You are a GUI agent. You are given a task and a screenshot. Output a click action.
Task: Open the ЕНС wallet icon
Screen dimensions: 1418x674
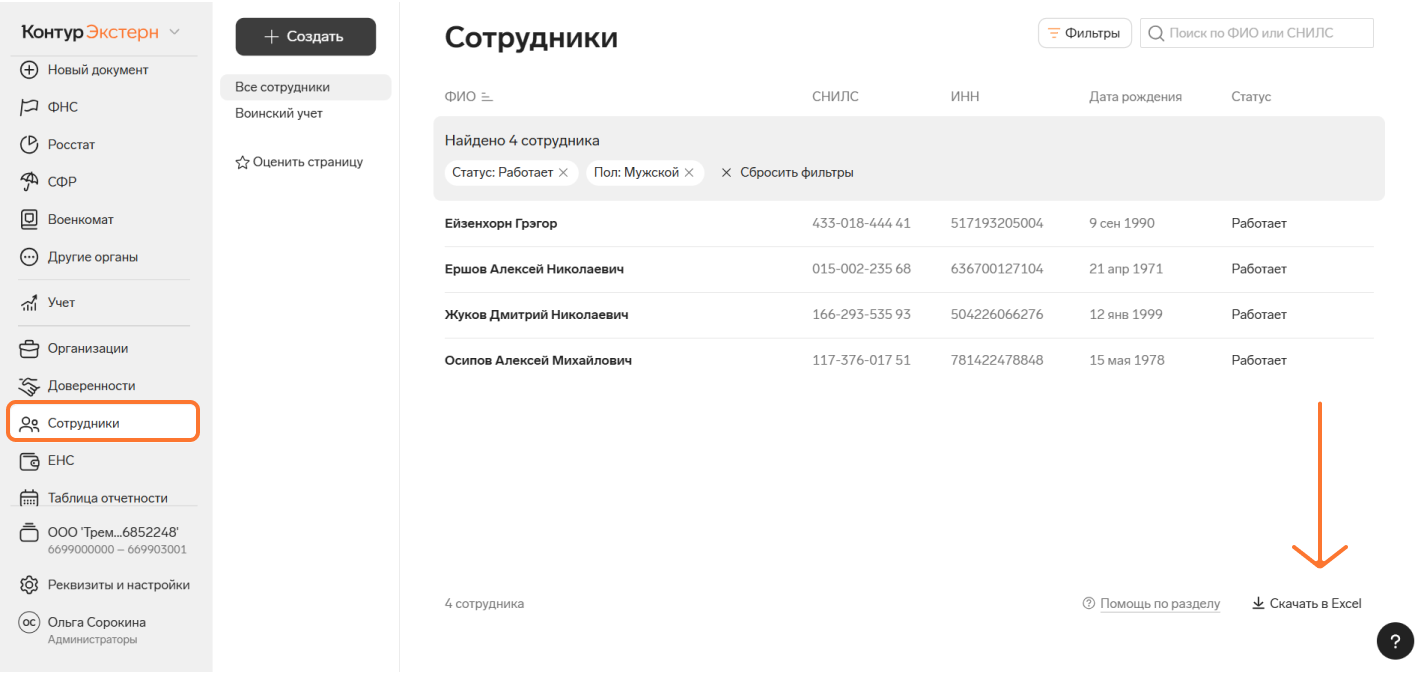[x=29, y=461]
